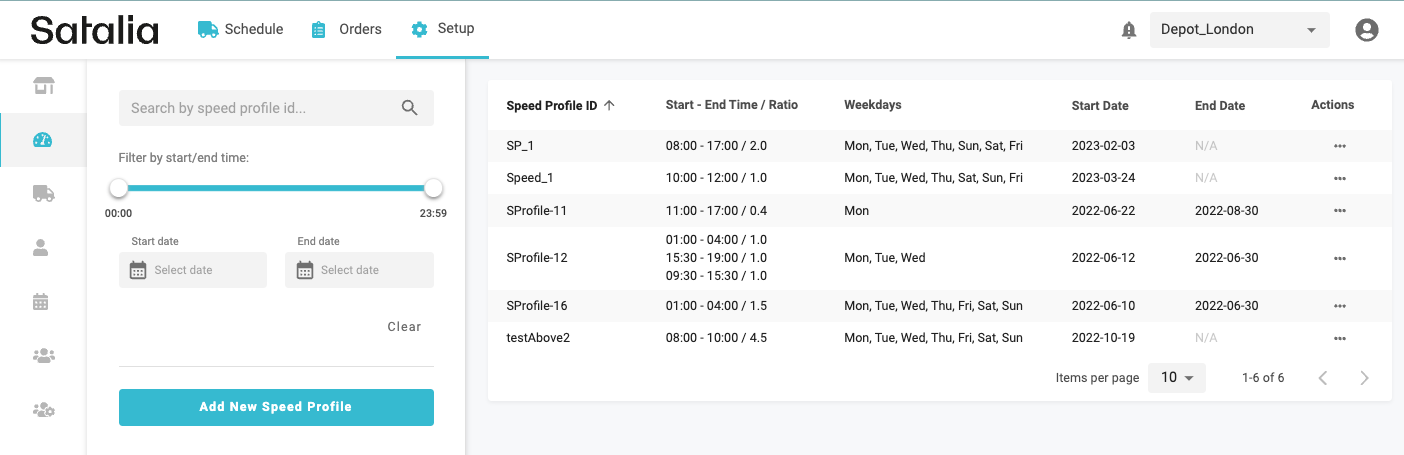Open actions menu for SProfile-12 row

(x=1339, y=258)
